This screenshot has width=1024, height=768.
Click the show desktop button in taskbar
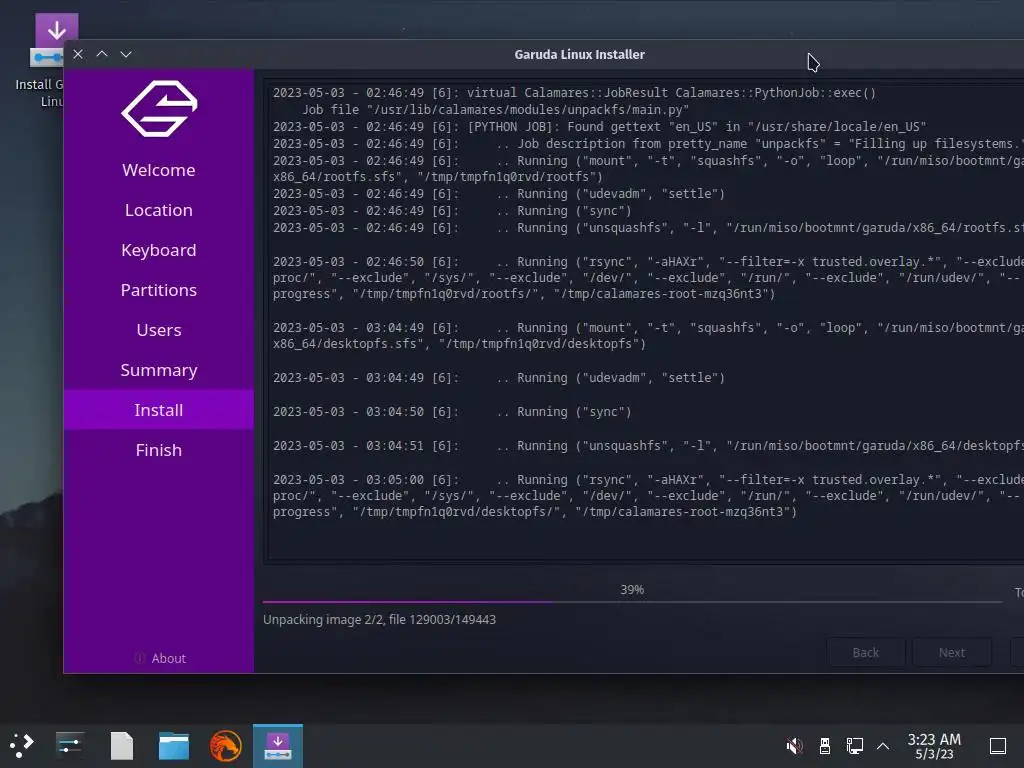pos(998,746)
